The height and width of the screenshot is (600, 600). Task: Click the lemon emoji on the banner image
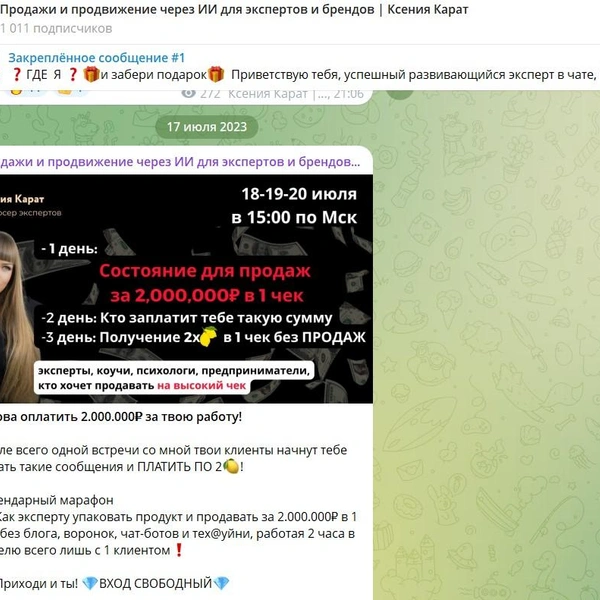[x=208, y=337]
